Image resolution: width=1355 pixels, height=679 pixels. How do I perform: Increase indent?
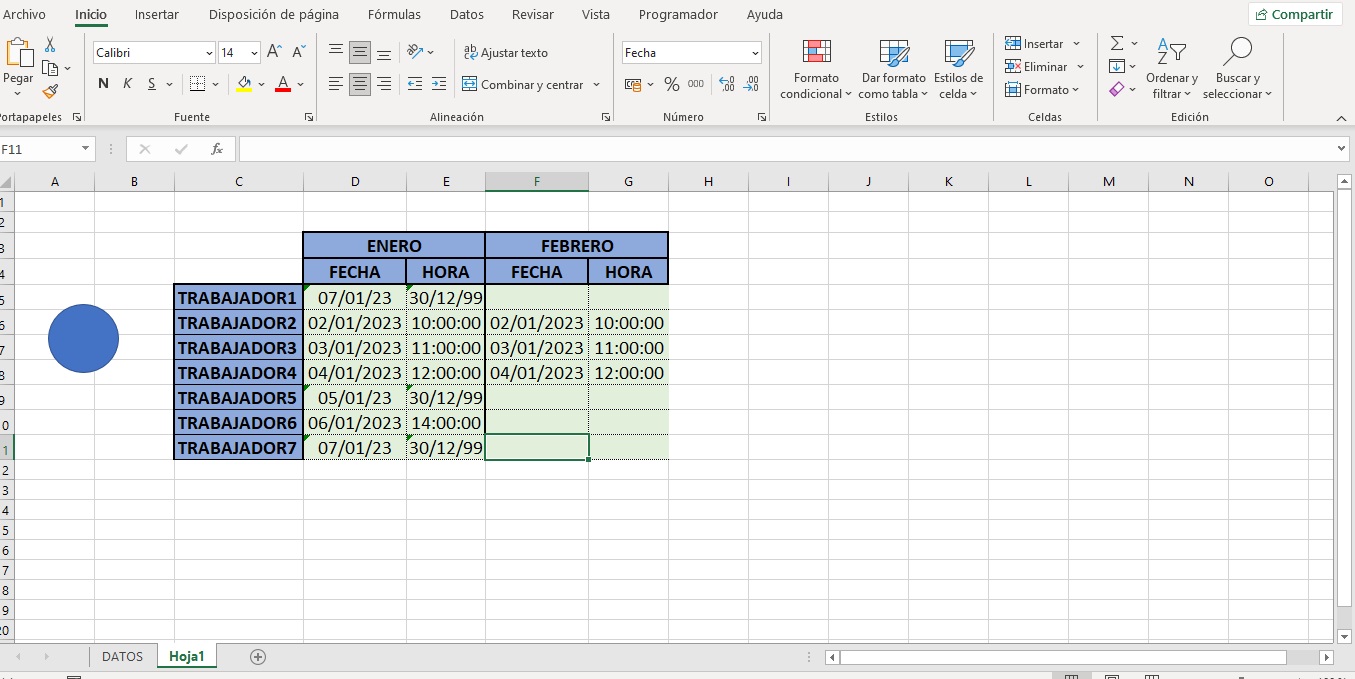(x=440, y=84)
